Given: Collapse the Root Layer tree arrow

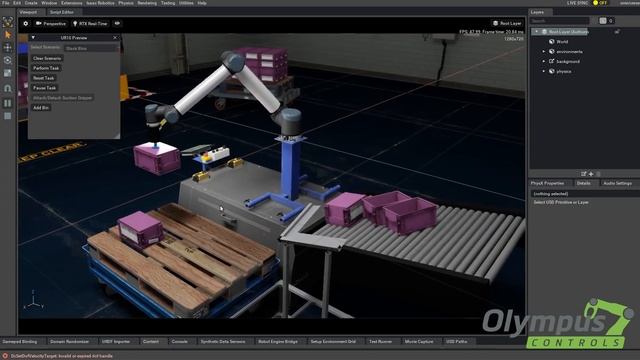Looking at the screenshot, I should coord(537,32).
